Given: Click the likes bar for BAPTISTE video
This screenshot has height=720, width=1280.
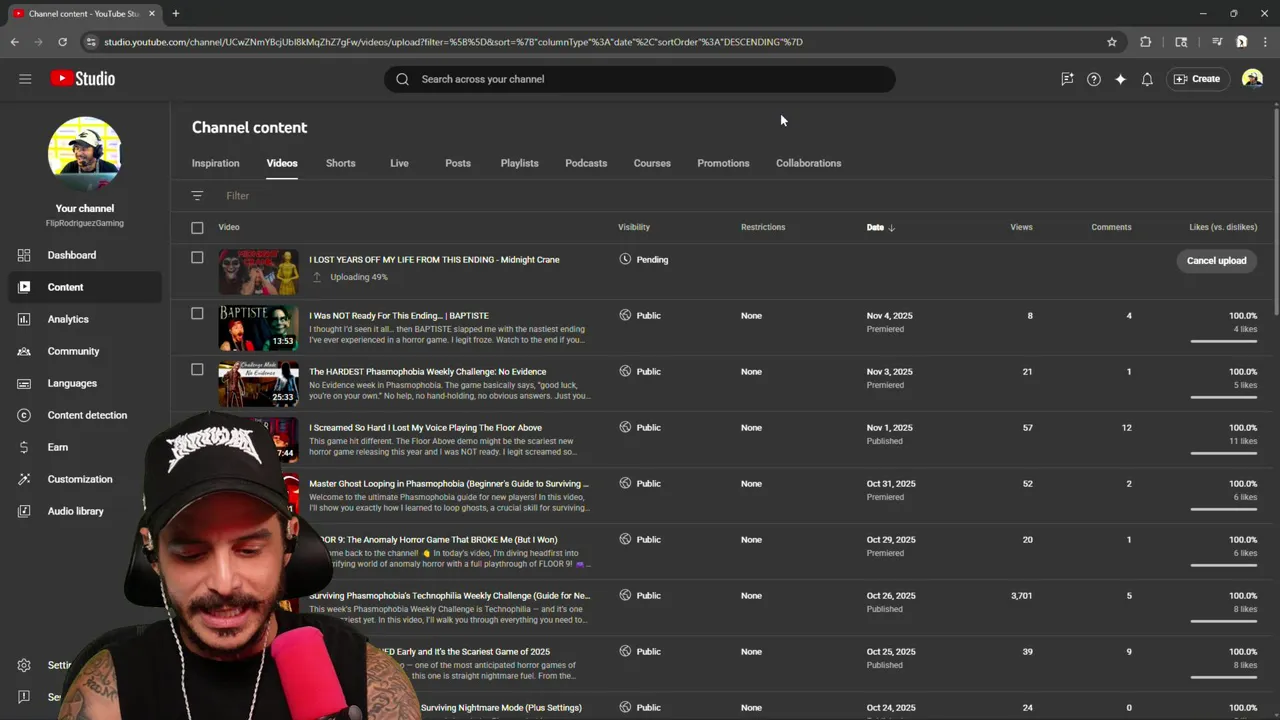Looking at the screenshot, I should 1223,341.
